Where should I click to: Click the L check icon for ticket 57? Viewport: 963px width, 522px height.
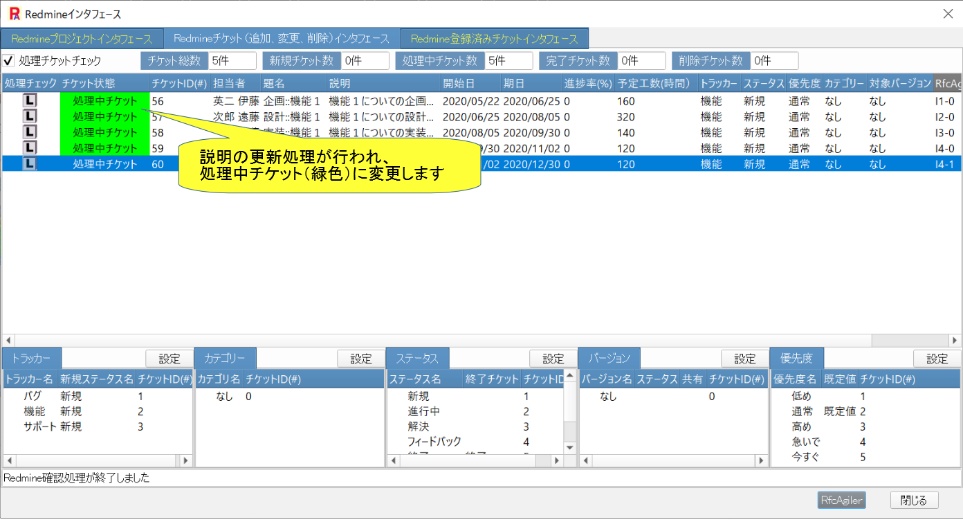[29, 117]
